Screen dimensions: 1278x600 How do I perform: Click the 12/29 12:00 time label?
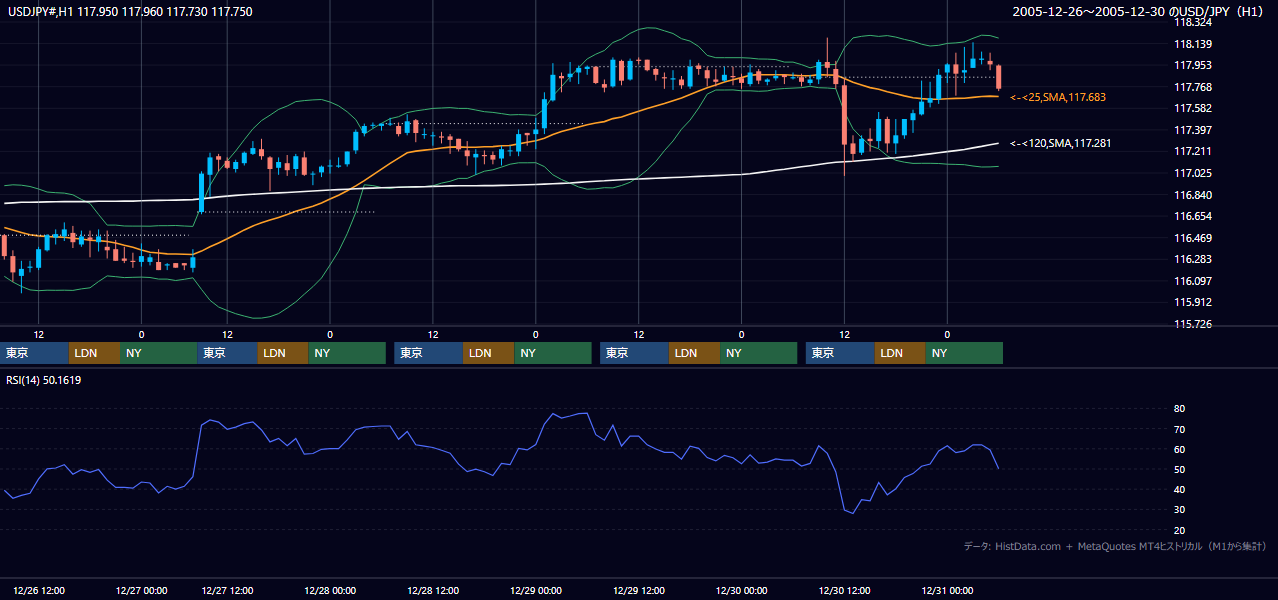tap(639, 590)
